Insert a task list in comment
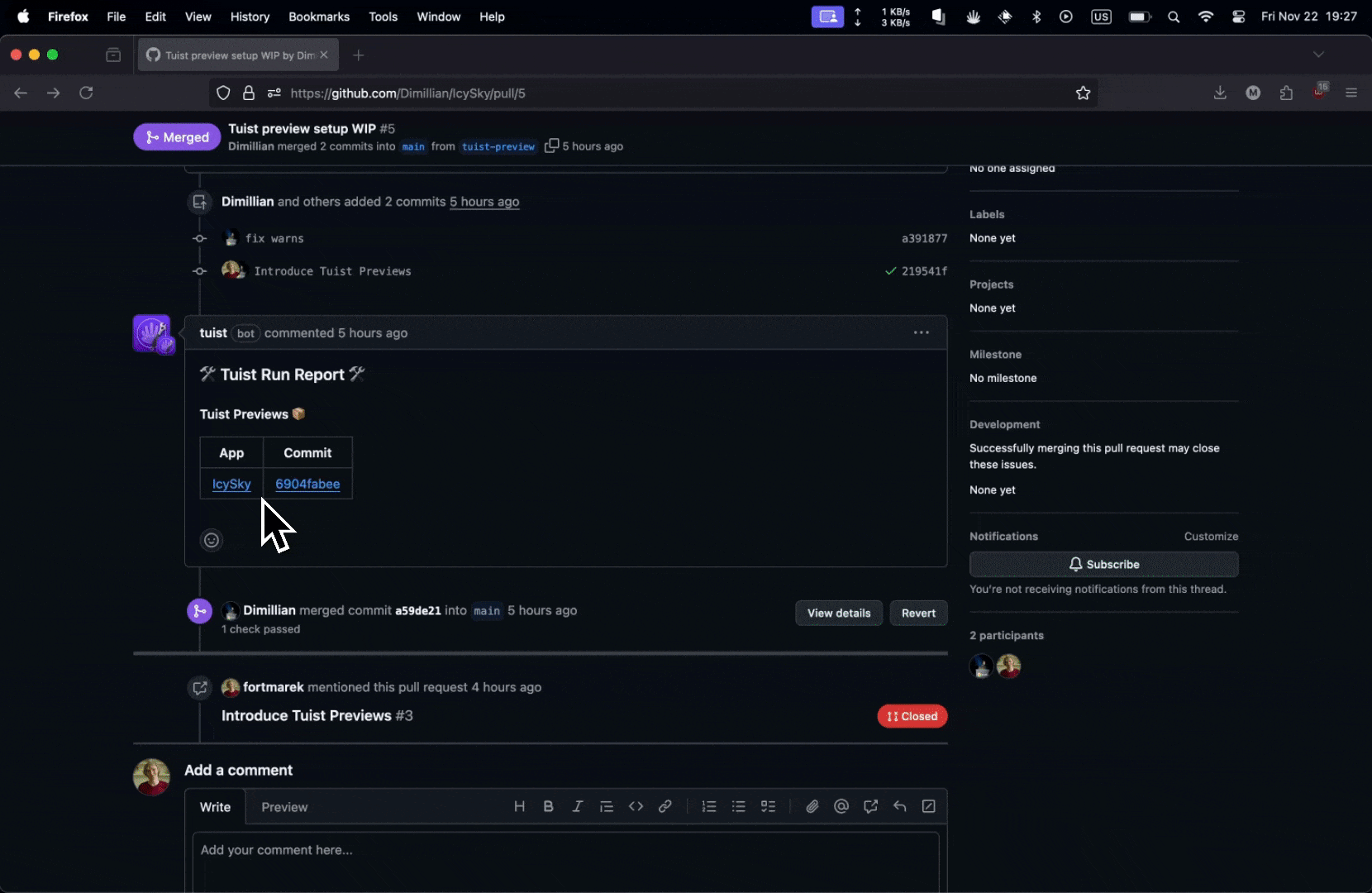1372x893 pixels. click(768, 806)
